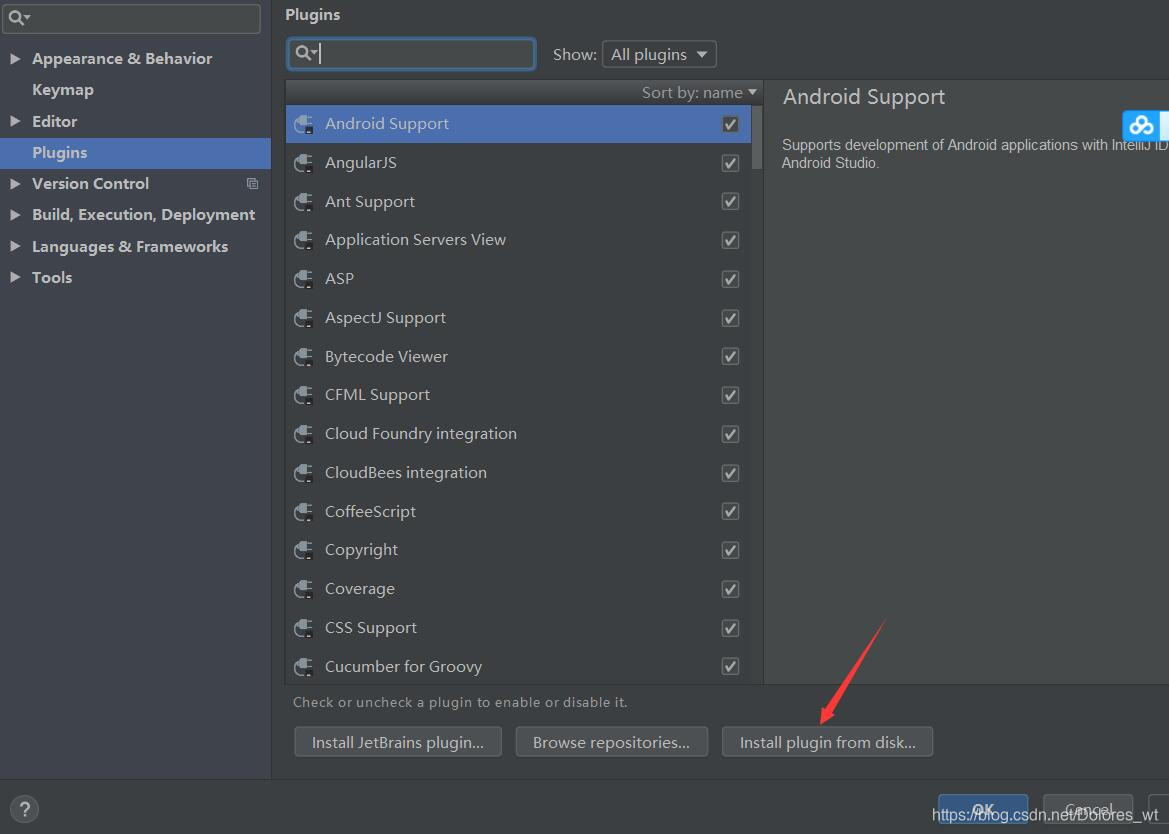The width and height of the screenshot is (1169, 834).
Task: Click the CloudBees integration plugin icon
Action: pyautogui.click(x=303, y=473)
